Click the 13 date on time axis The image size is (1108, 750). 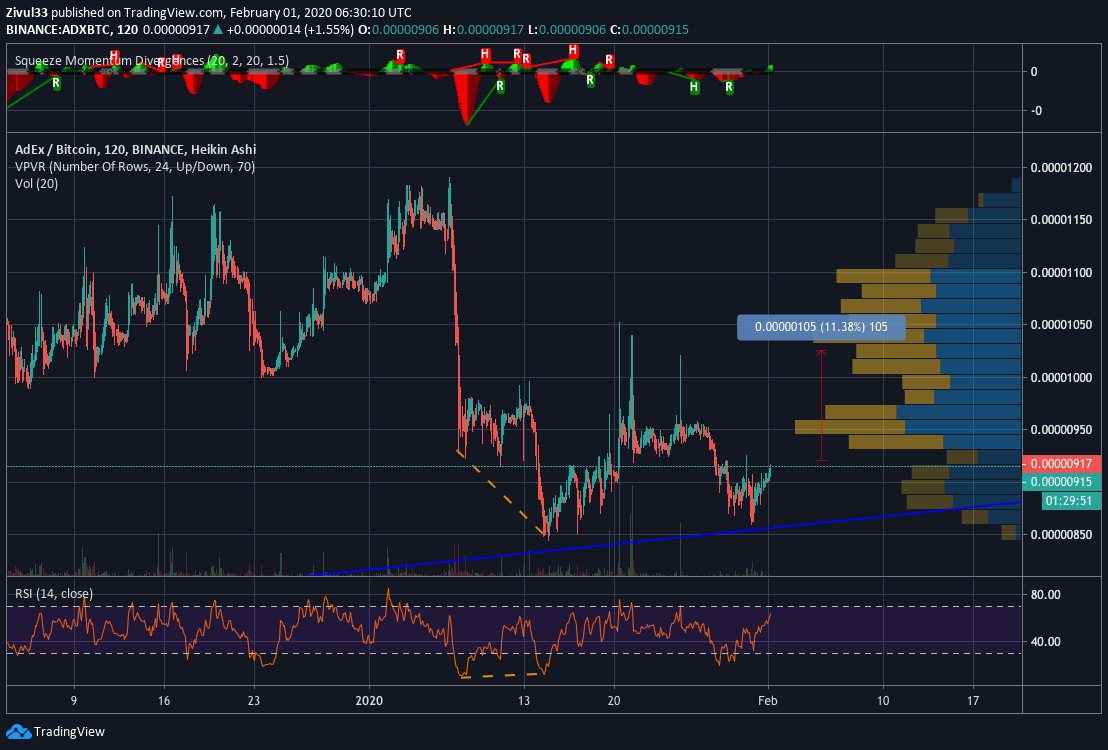click(x=524, y=701)
